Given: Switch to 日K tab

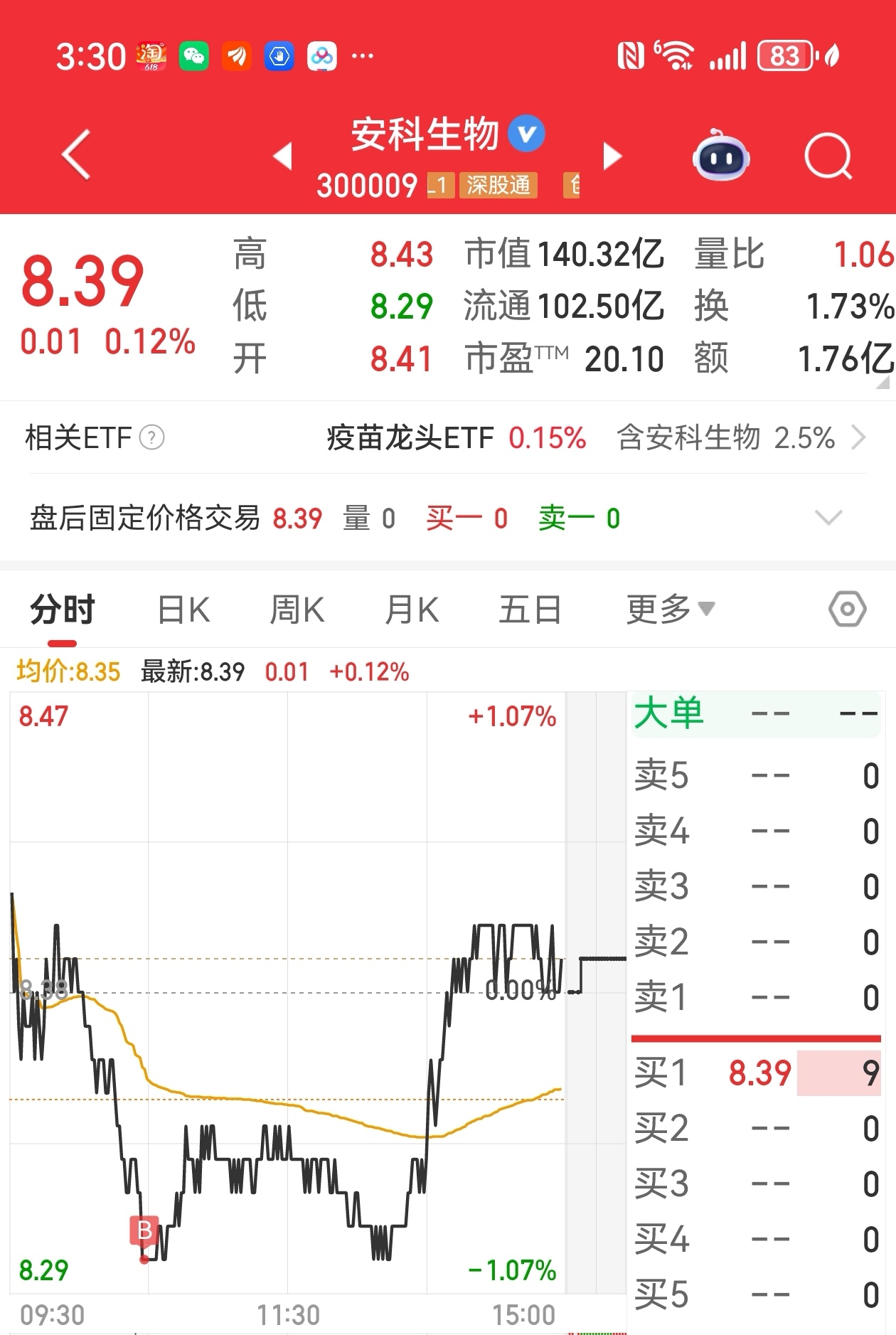Looking at the screenshot, I should click(x=183, y=610).
